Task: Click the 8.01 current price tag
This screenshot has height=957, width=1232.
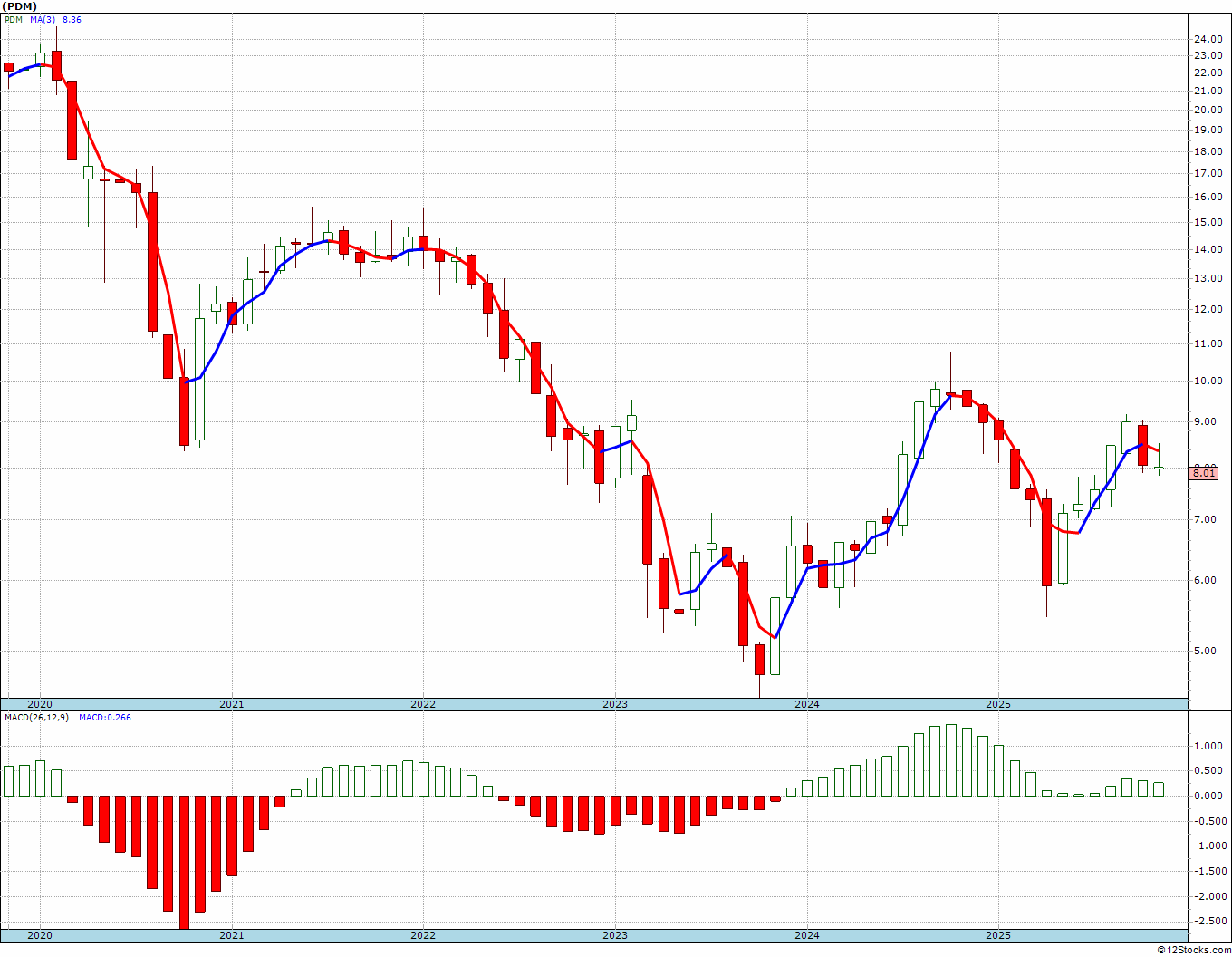Action: (x=1204, y=472)
